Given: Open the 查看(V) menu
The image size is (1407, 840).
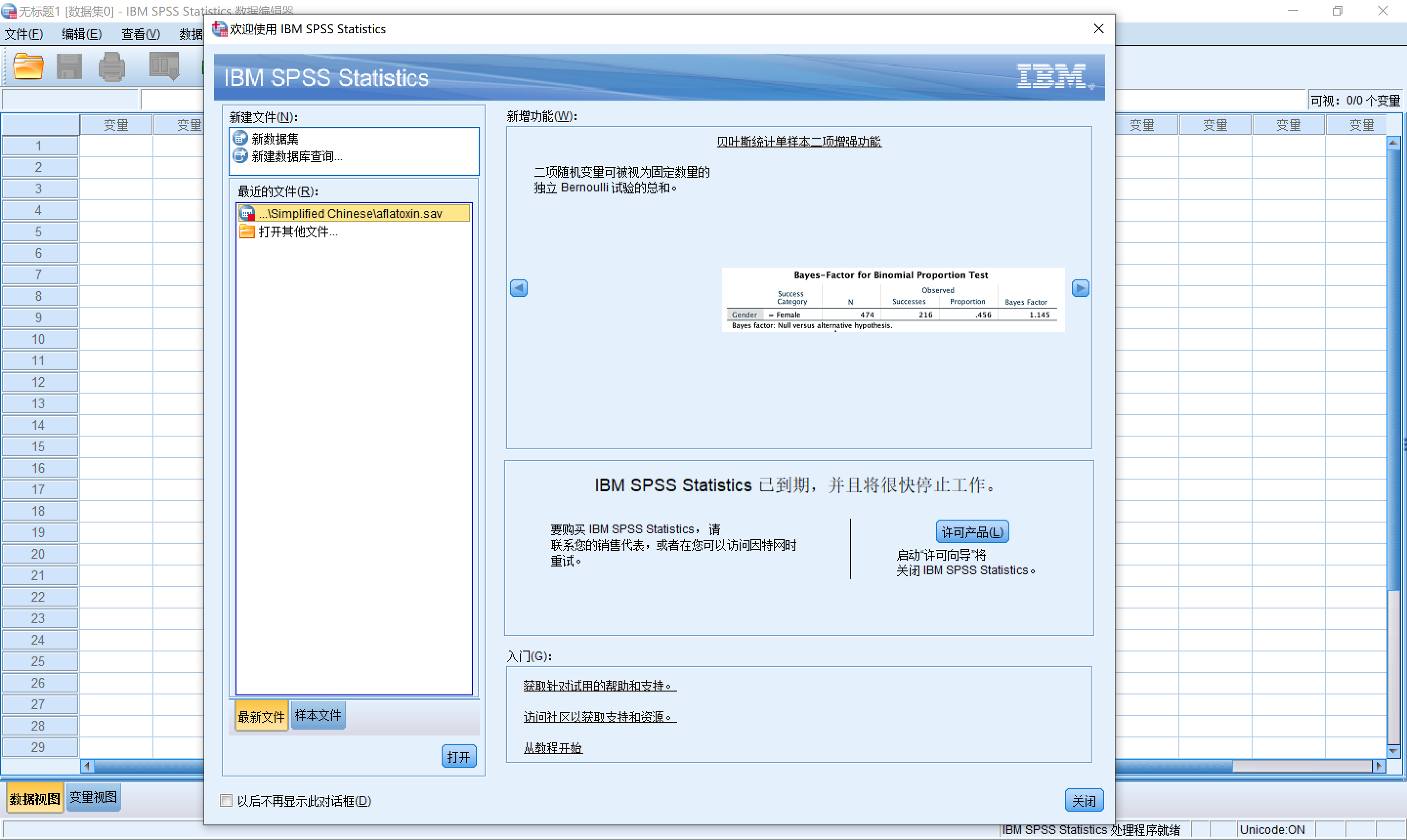Looking at the screenshot, I should 140,35.
